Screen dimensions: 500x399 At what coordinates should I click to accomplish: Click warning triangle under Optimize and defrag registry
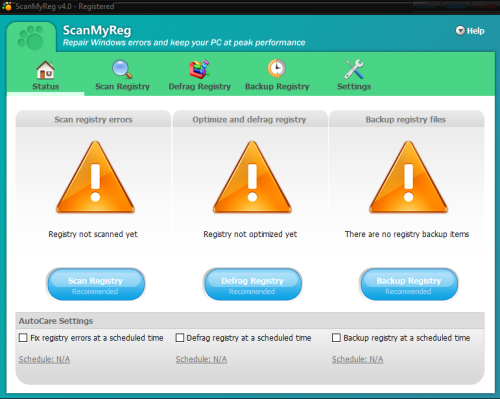[x=252, y=177]
